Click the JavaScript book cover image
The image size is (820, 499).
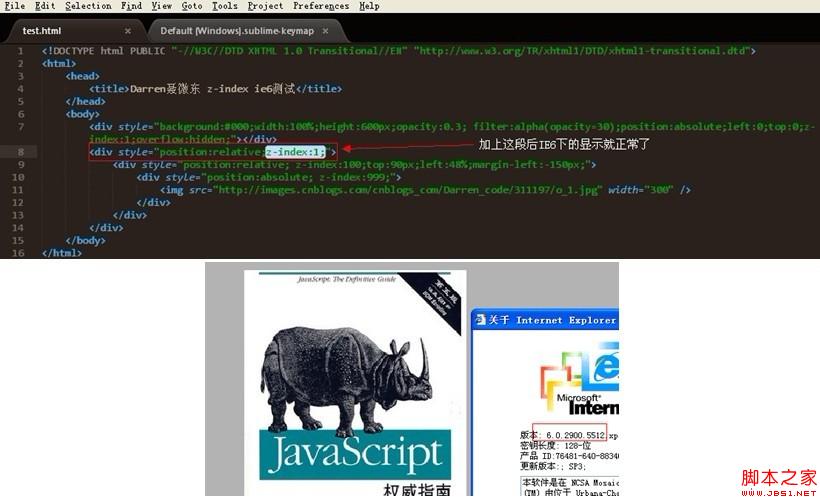click(355, 383)
